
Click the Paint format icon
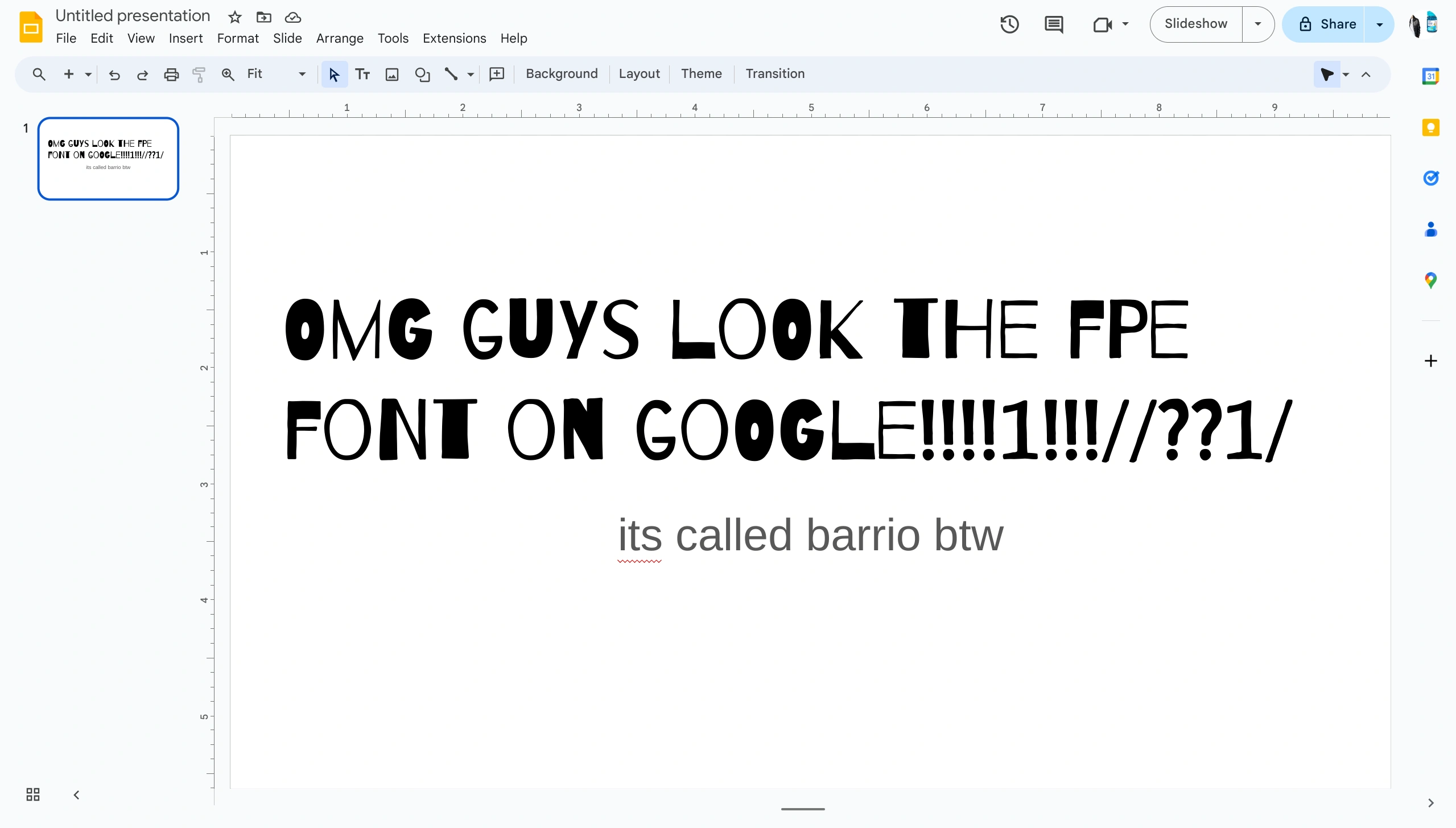(x=199, y=74)
